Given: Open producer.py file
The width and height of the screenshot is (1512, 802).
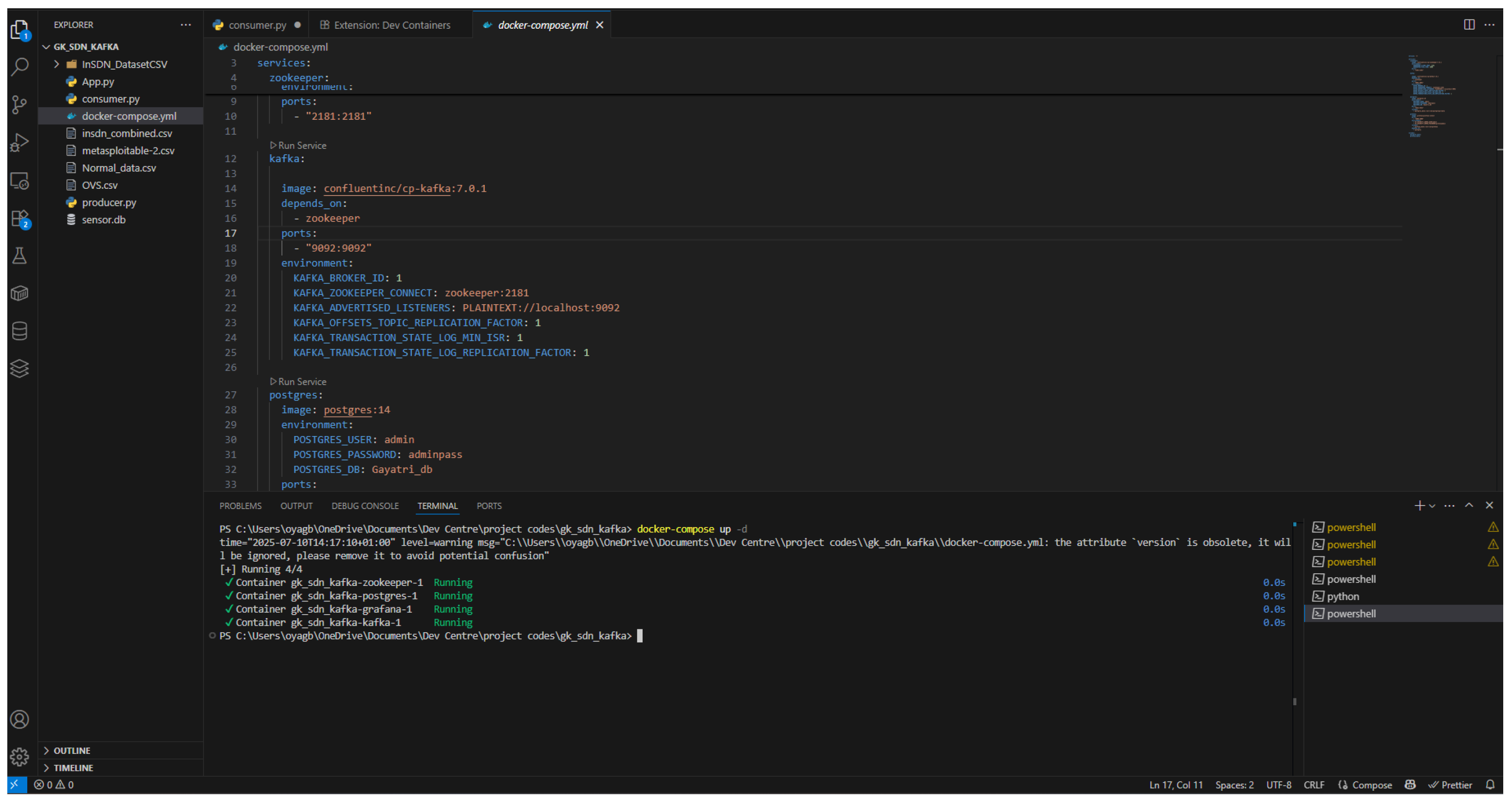Looking at the screenshot, I should point(121,202).
